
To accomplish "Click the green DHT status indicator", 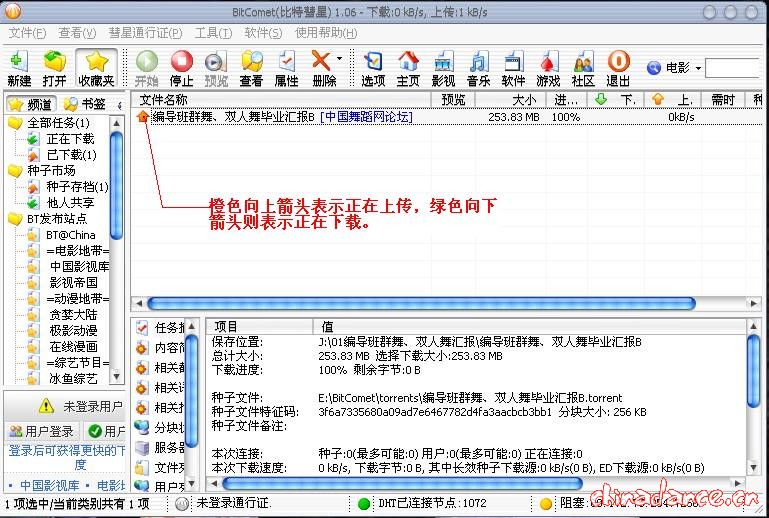I will pos(364,504).
